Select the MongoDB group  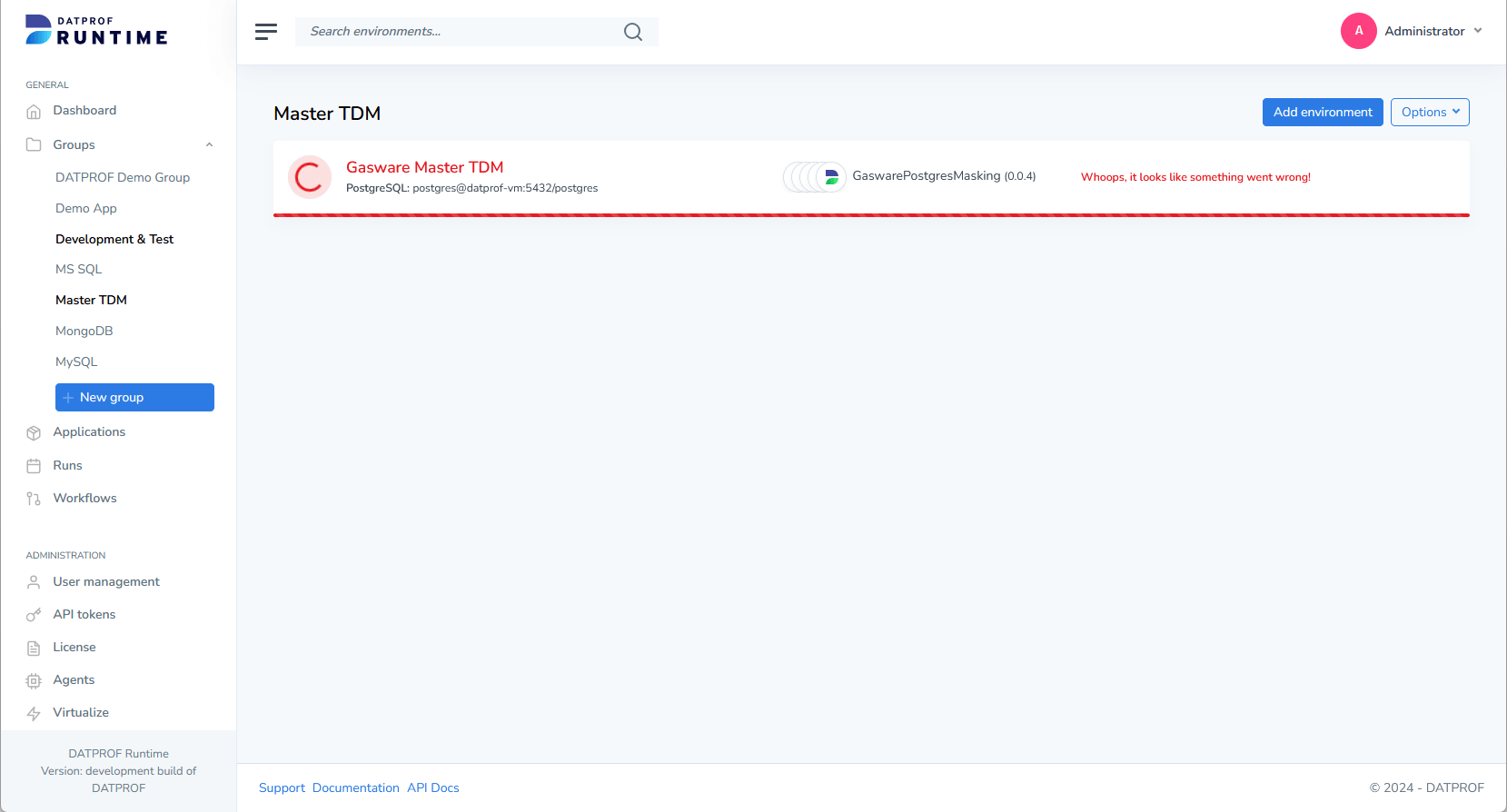(x=84, y=332)
